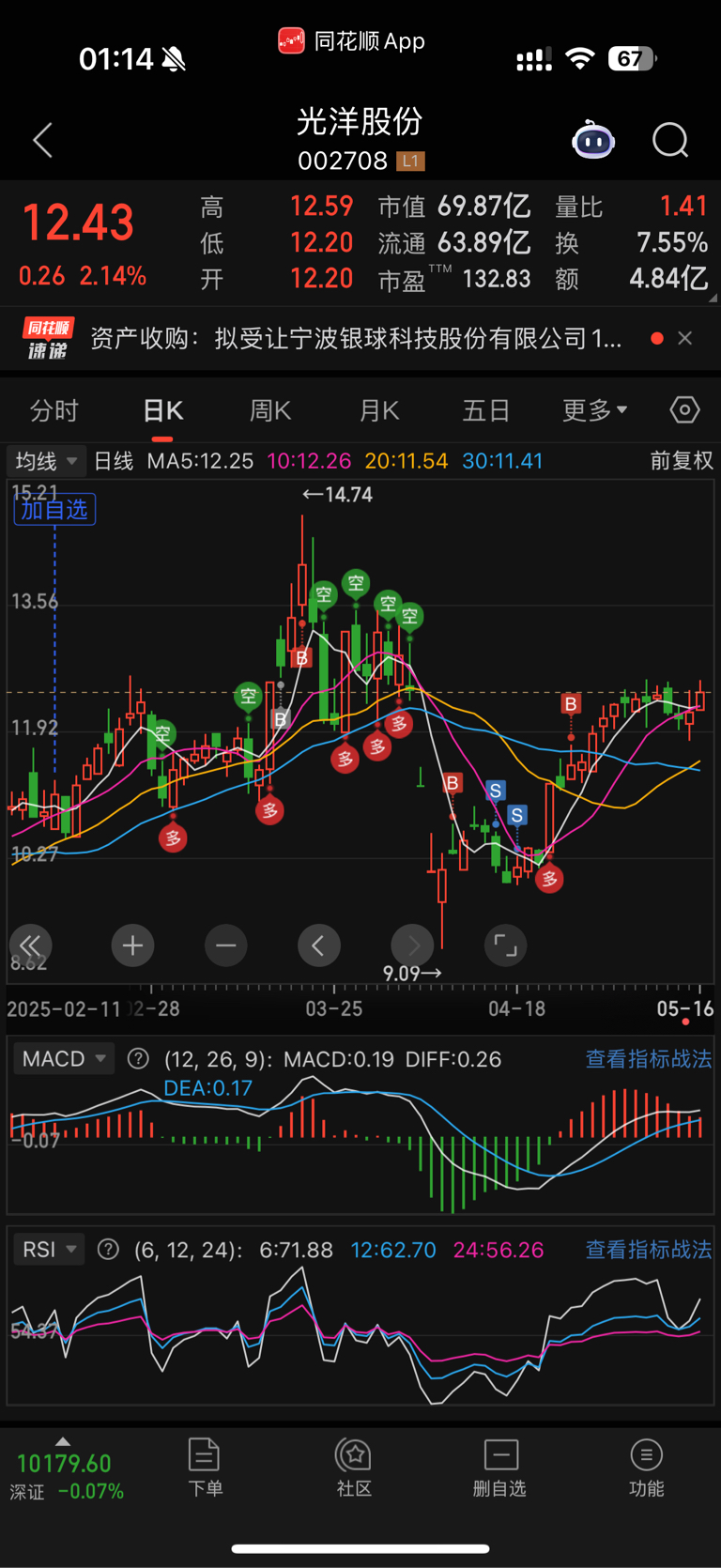This screenshot has height=1568, width=721.
Task: Dismiss the news banner with the X
Action: click(685, 338)
